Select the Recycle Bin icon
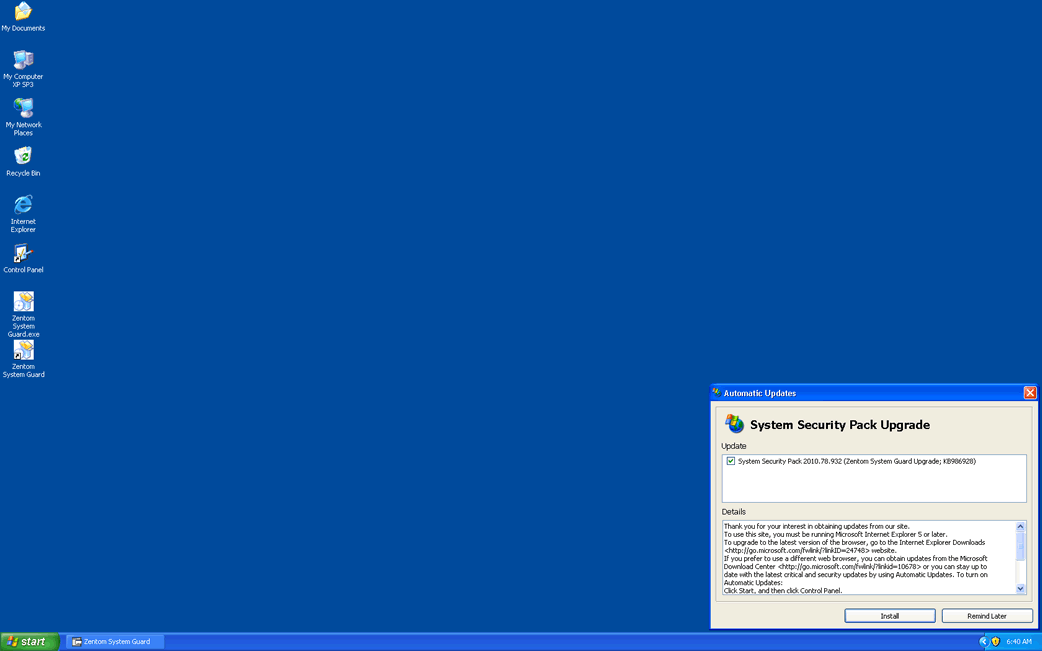This screenshot has width=1042, height=651. 23,157
